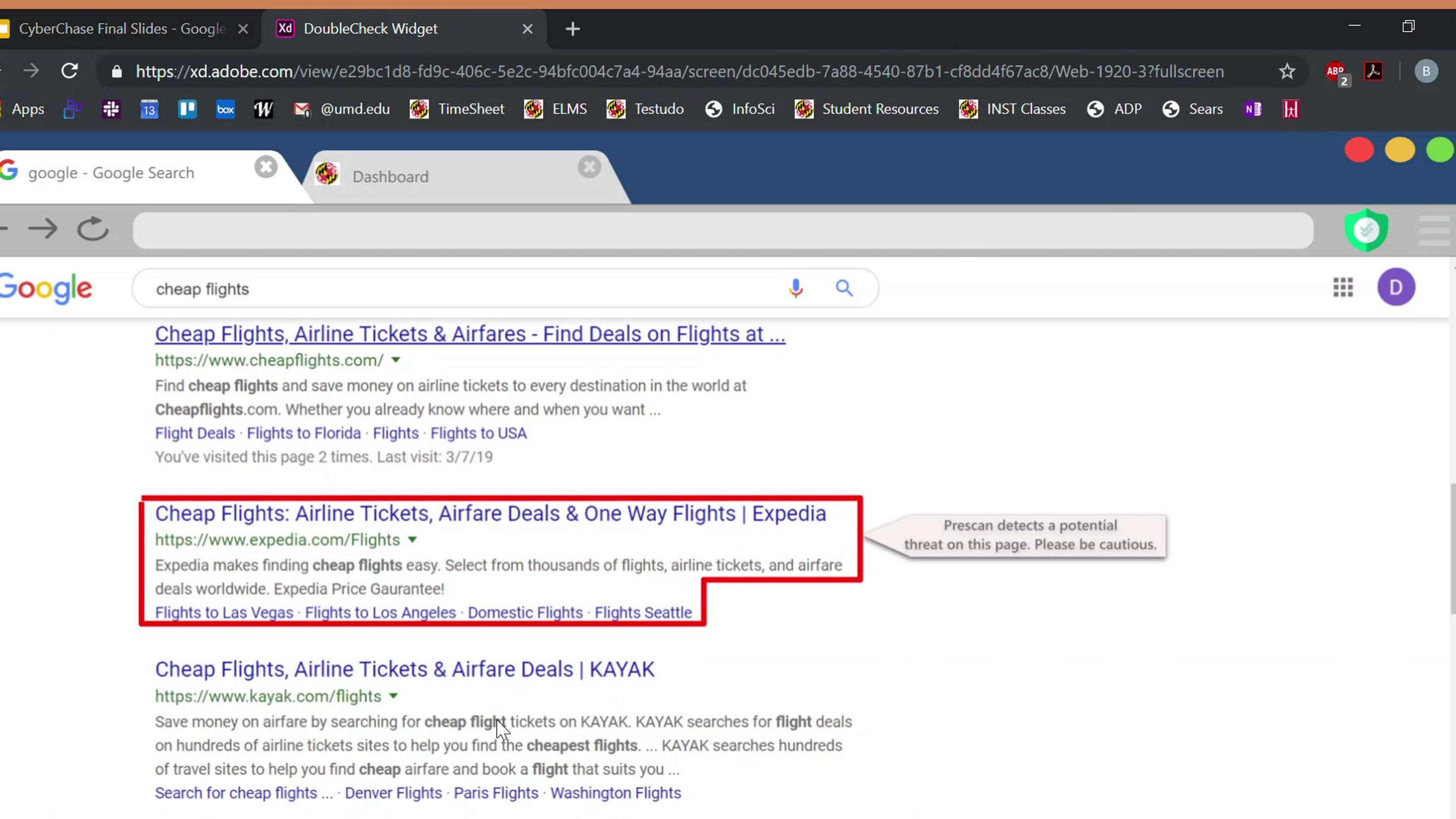
Task: Open Chrome profile avatar B
Action: [1426, 71]
